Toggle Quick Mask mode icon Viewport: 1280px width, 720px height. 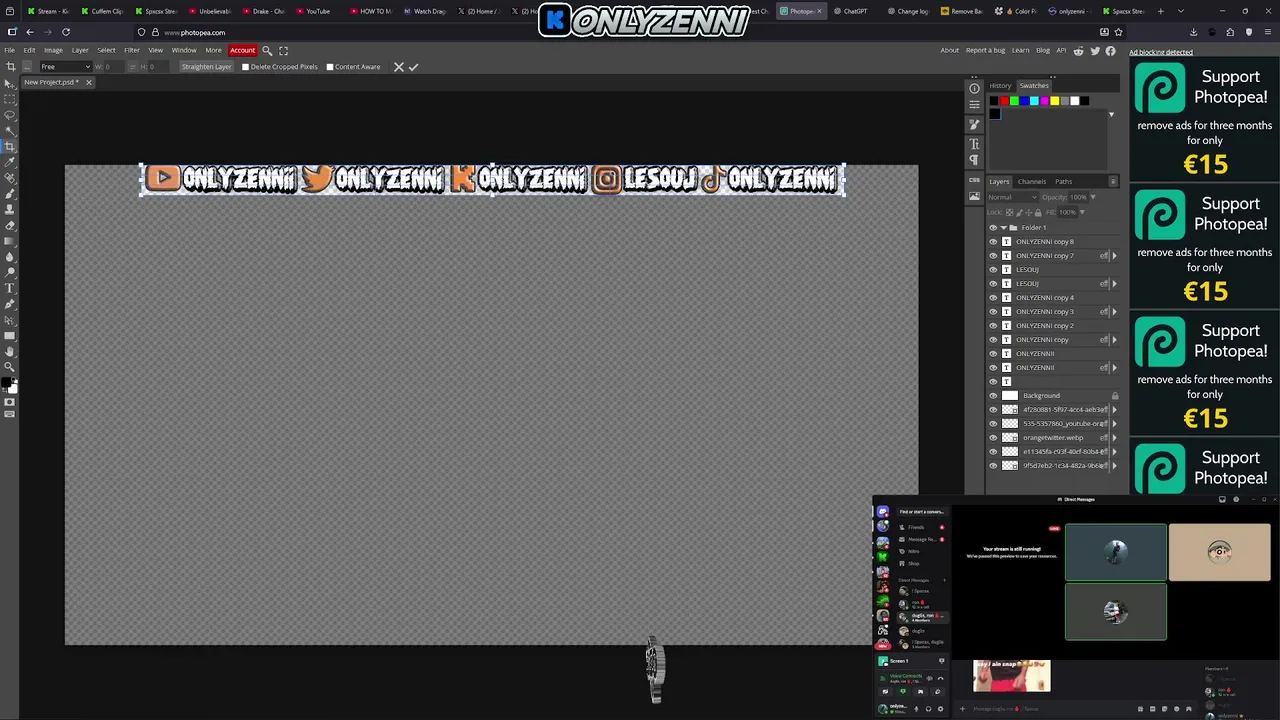10,402
